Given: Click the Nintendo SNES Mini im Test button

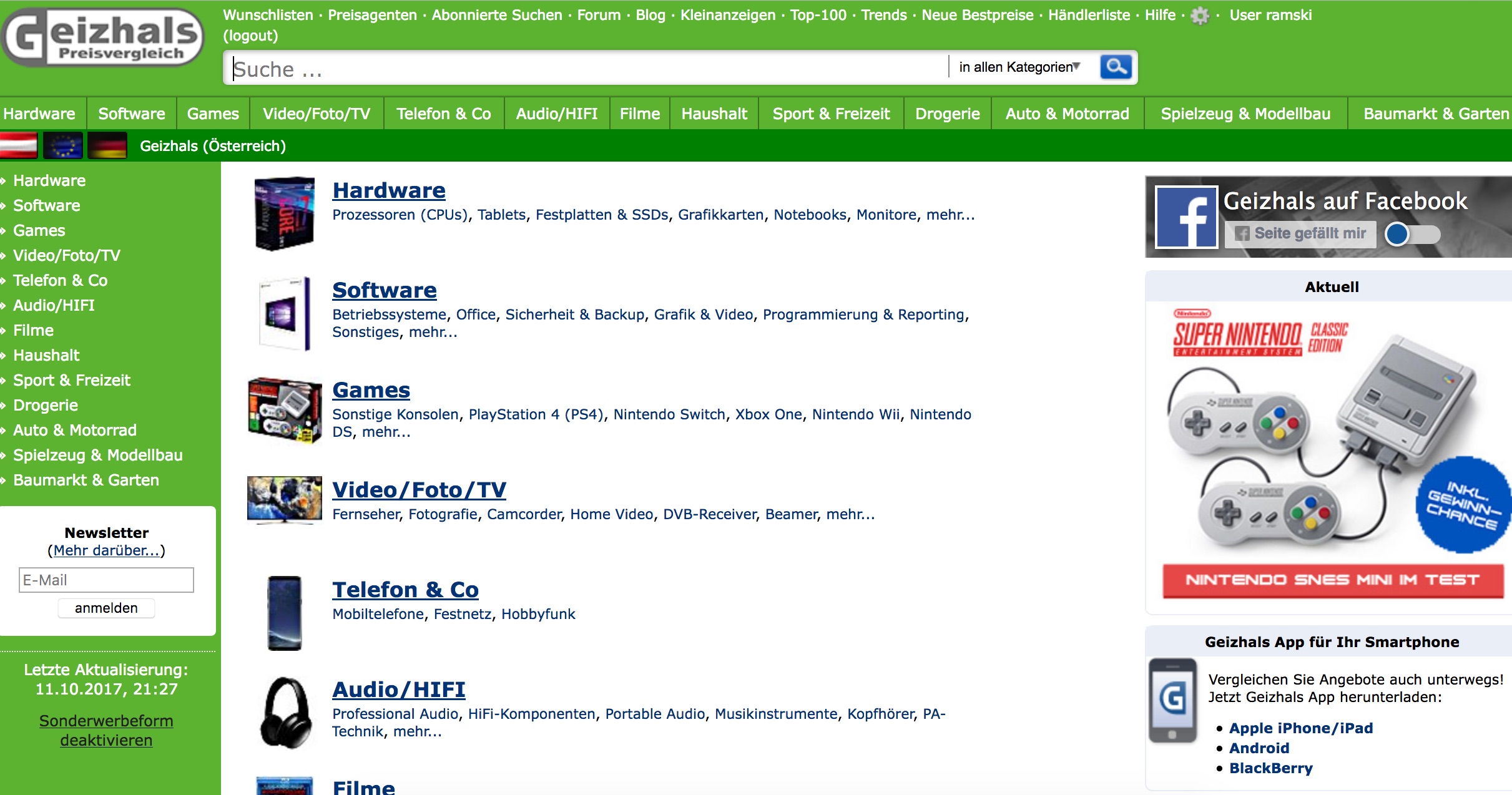Looking at the screenshot, I should point(1333,580).
